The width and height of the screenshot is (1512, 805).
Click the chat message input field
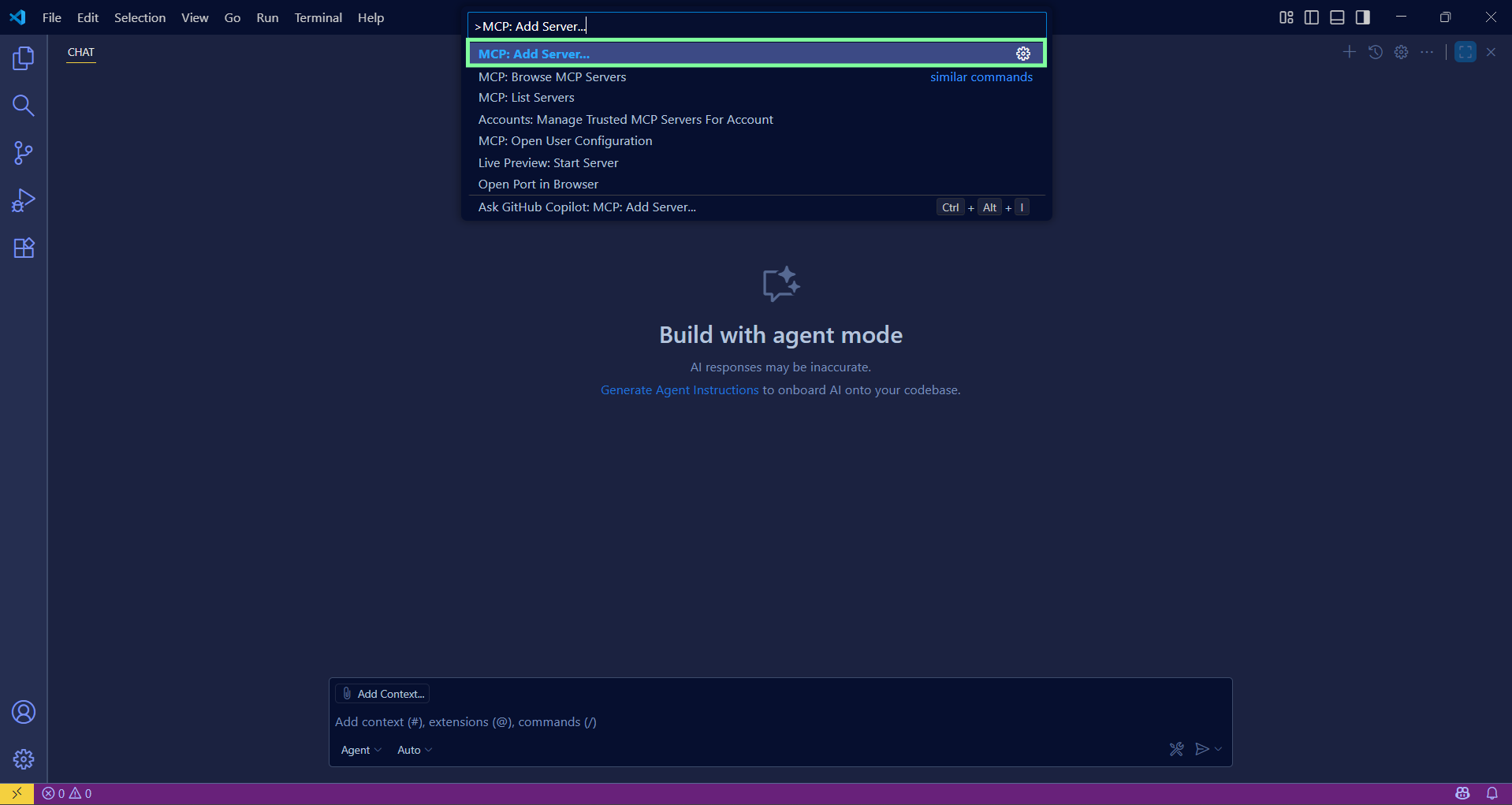coord(780,722)
